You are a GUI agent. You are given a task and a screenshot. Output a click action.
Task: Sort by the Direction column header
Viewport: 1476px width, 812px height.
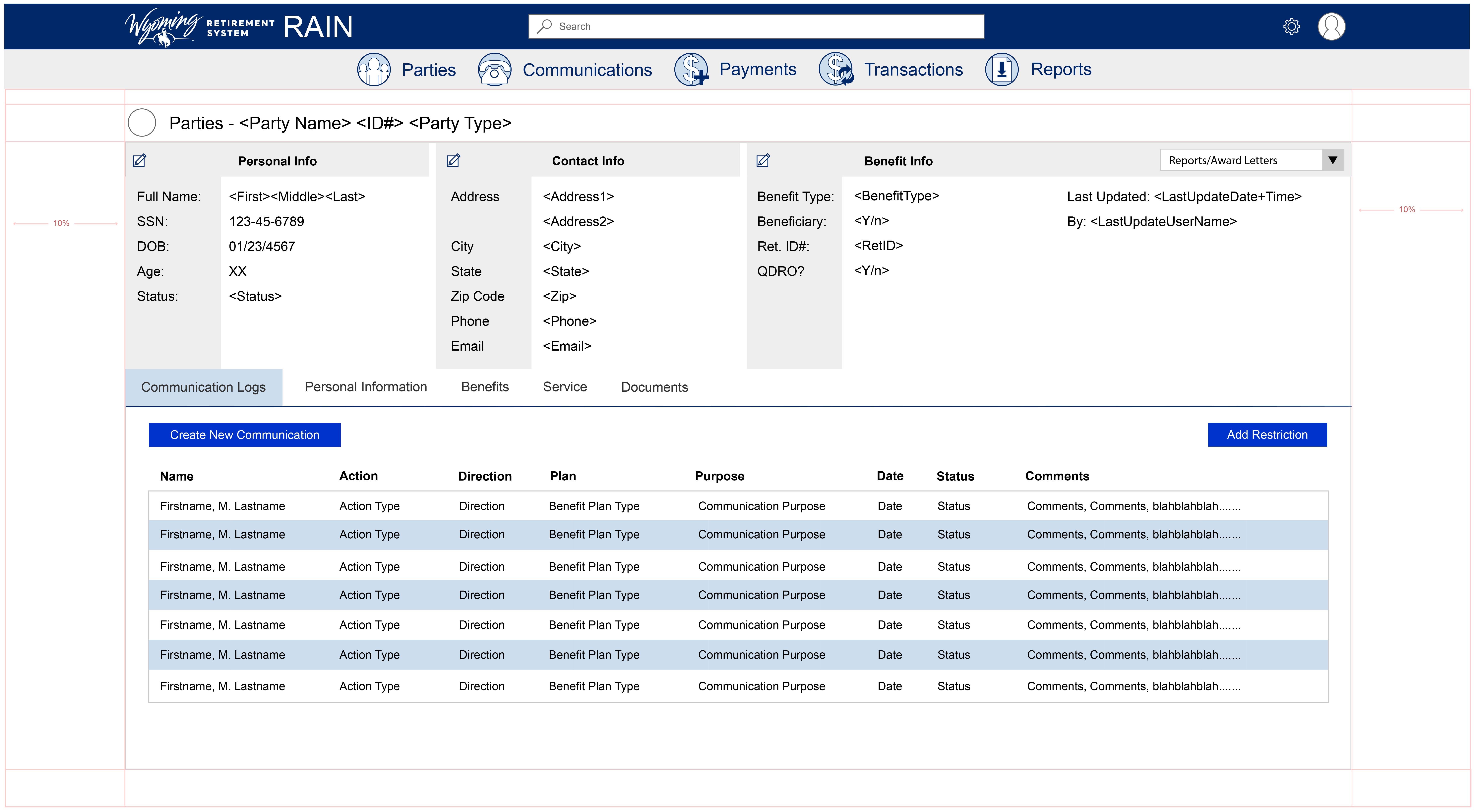pos(485,476)
